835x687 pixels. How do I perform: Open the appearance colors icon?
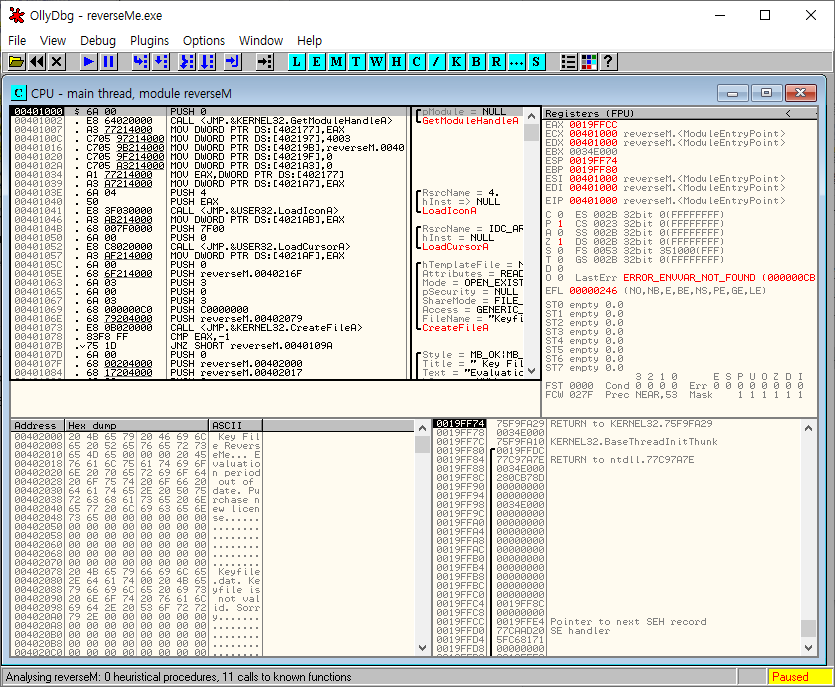point(588,62)
